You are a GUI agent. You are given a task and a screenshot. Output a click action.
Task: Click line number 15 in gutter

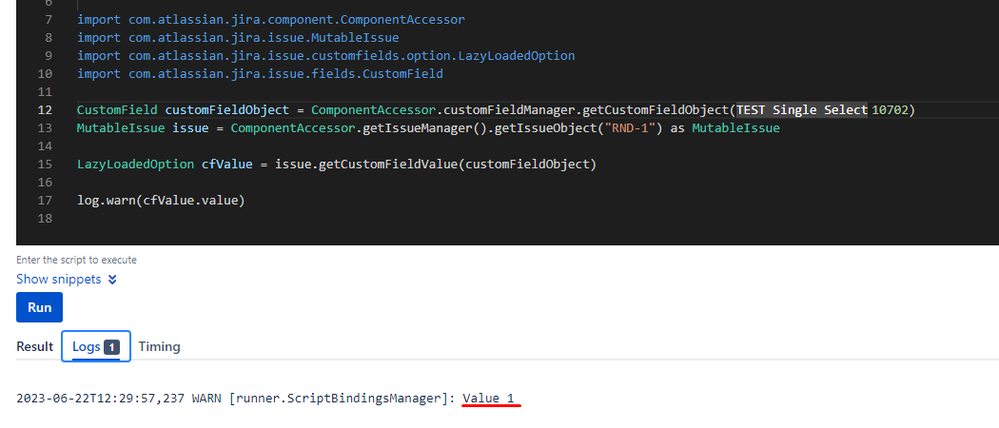[x=45, y=164]
